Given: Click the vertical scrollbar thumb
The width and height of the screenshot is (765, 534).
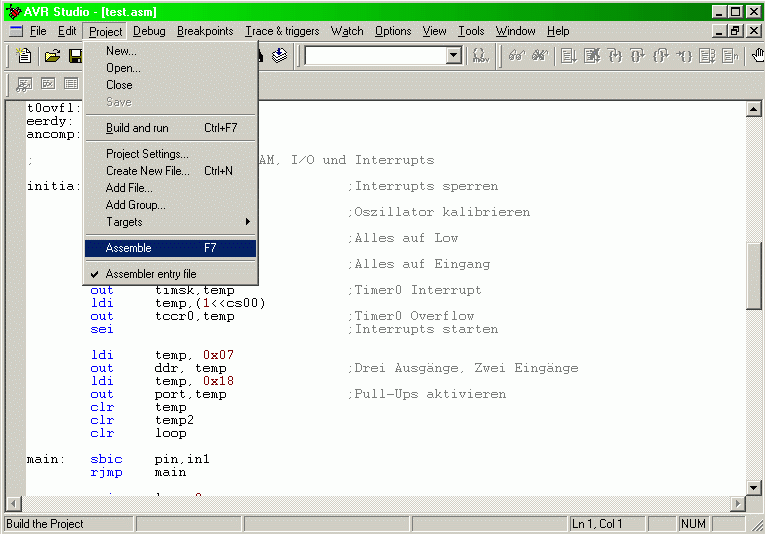Looking at the screenshot, I should click(753, 276).
